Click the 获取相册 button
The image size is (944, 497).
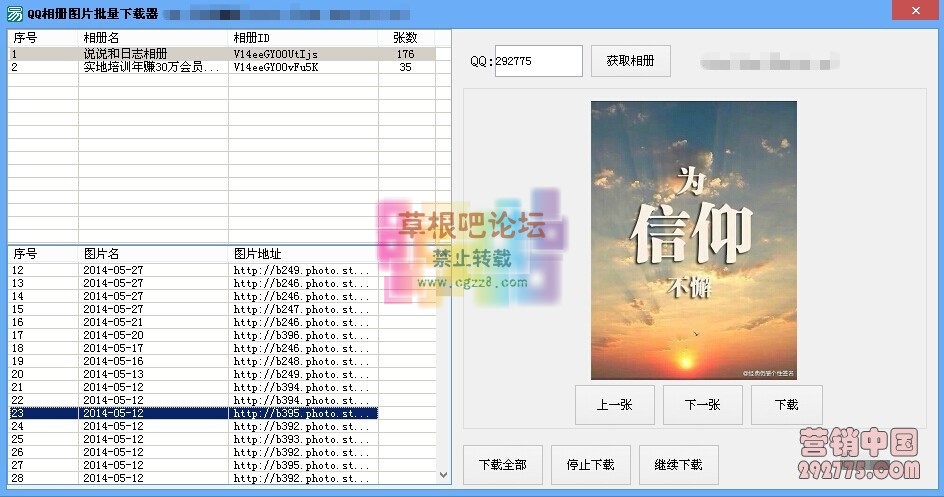tap(630, 61)
